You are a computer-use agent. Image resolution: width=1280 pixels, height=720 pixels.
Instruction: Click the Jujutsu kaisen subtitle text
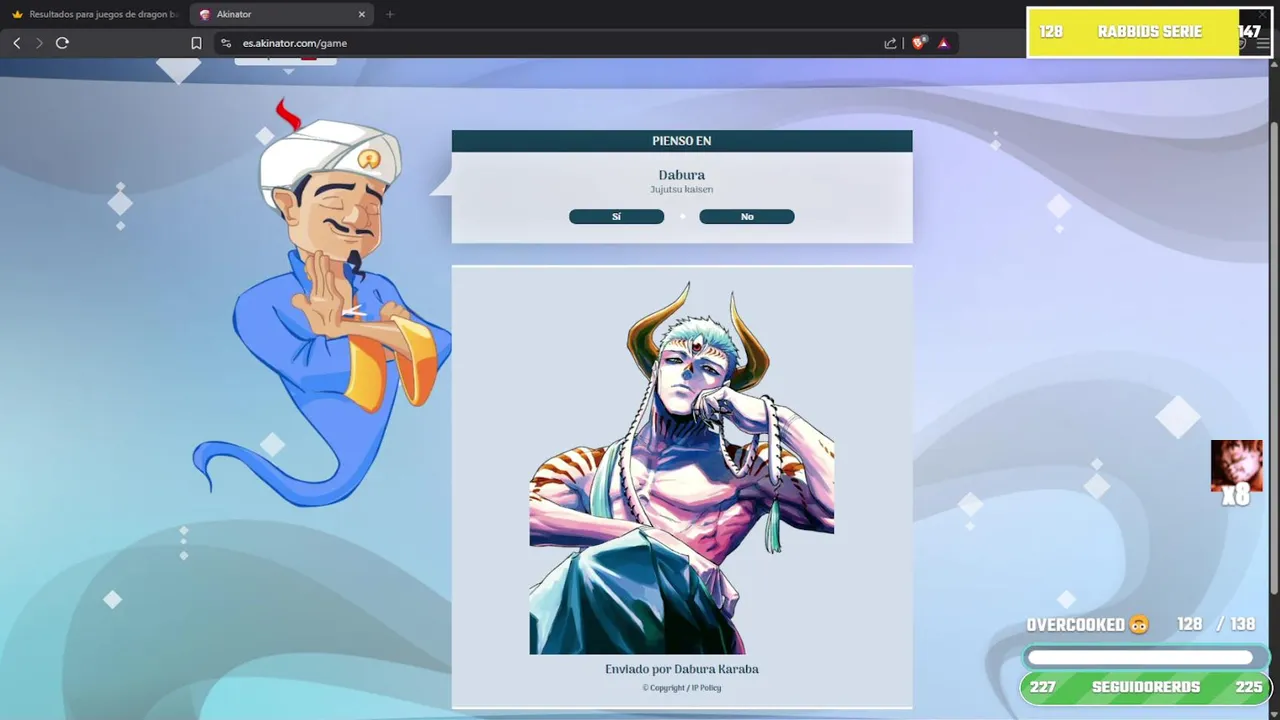[682, 189]
